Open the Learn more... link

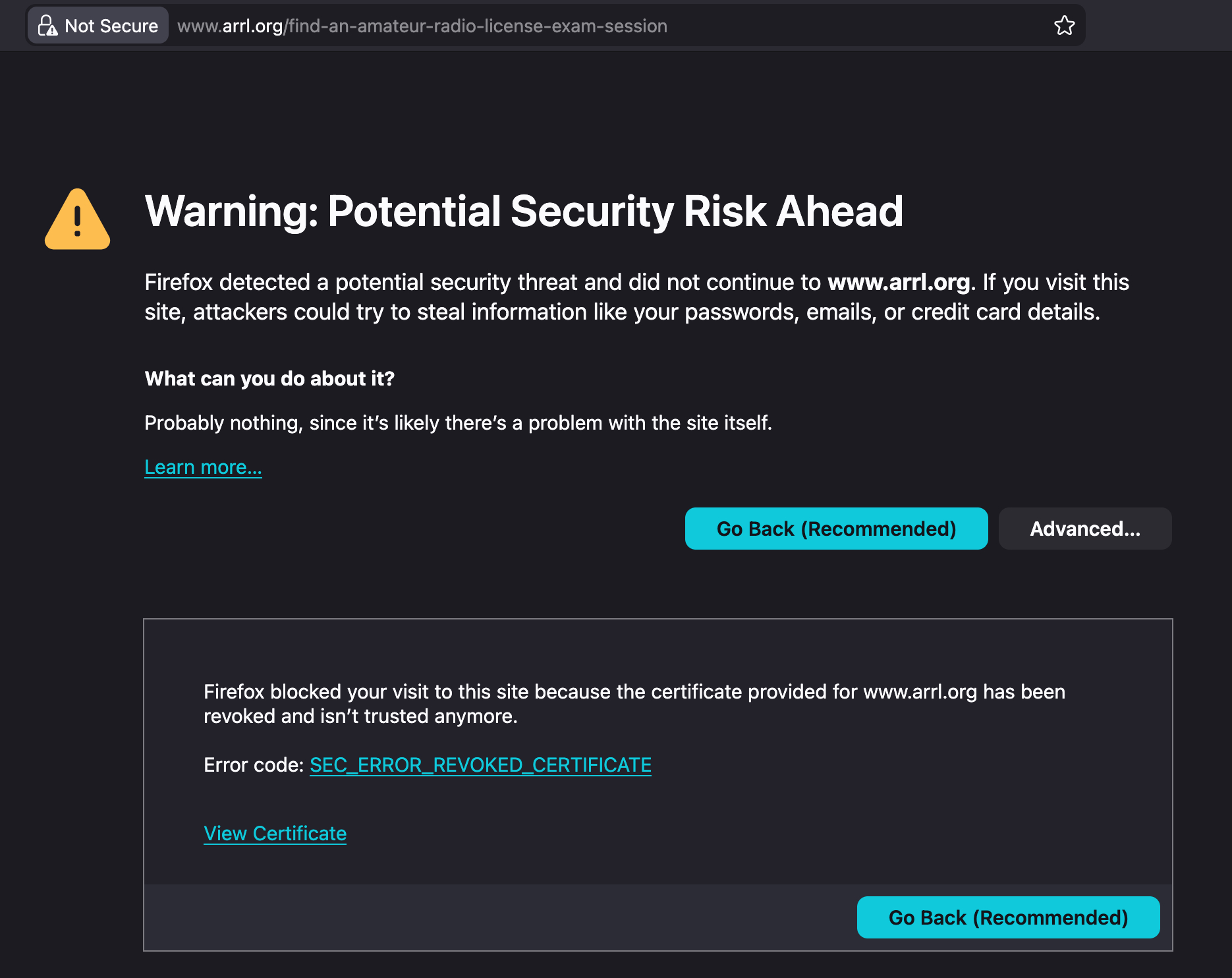[203, 467]
